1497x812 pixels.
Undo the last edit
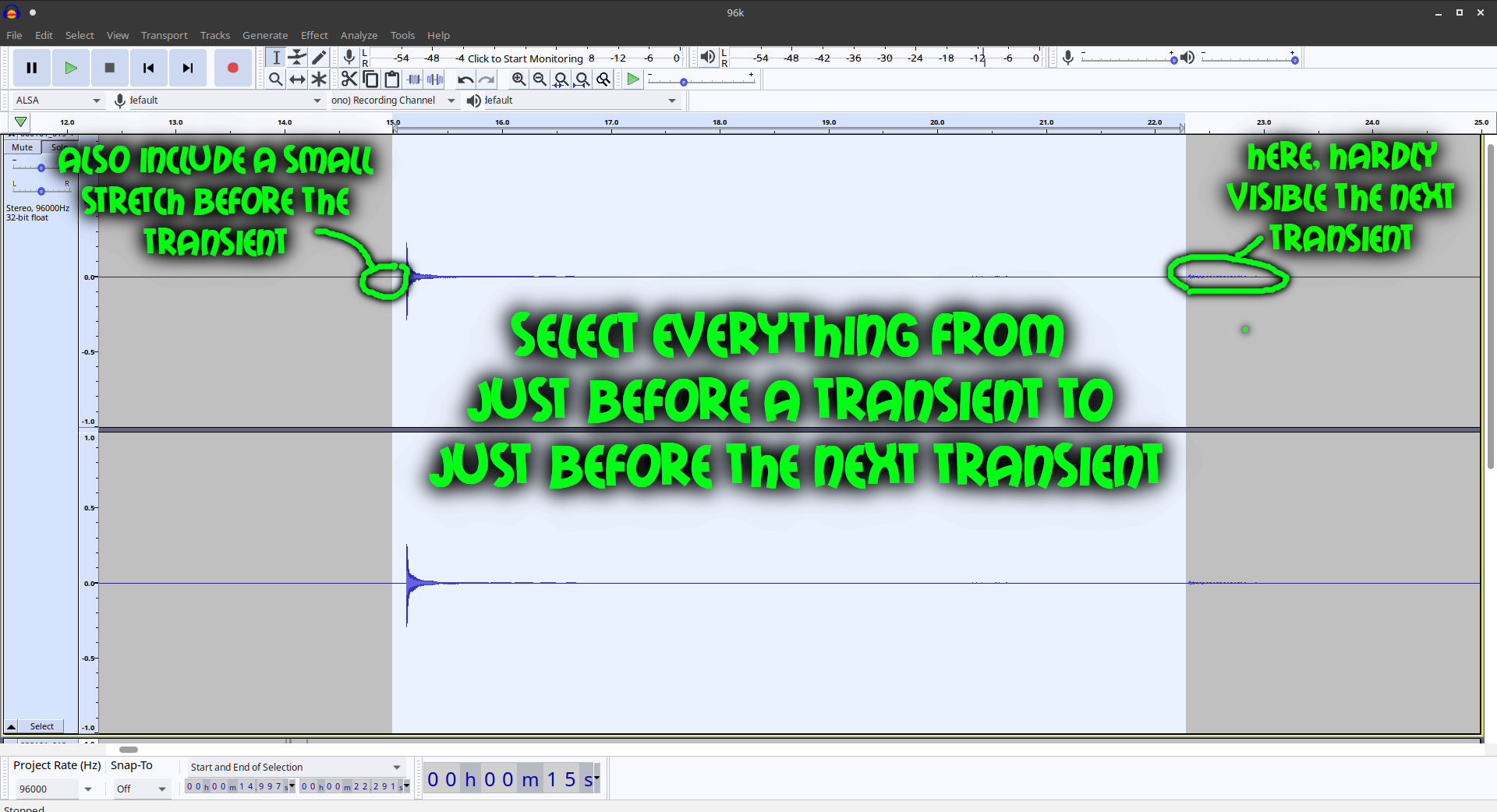coord(465,79)
